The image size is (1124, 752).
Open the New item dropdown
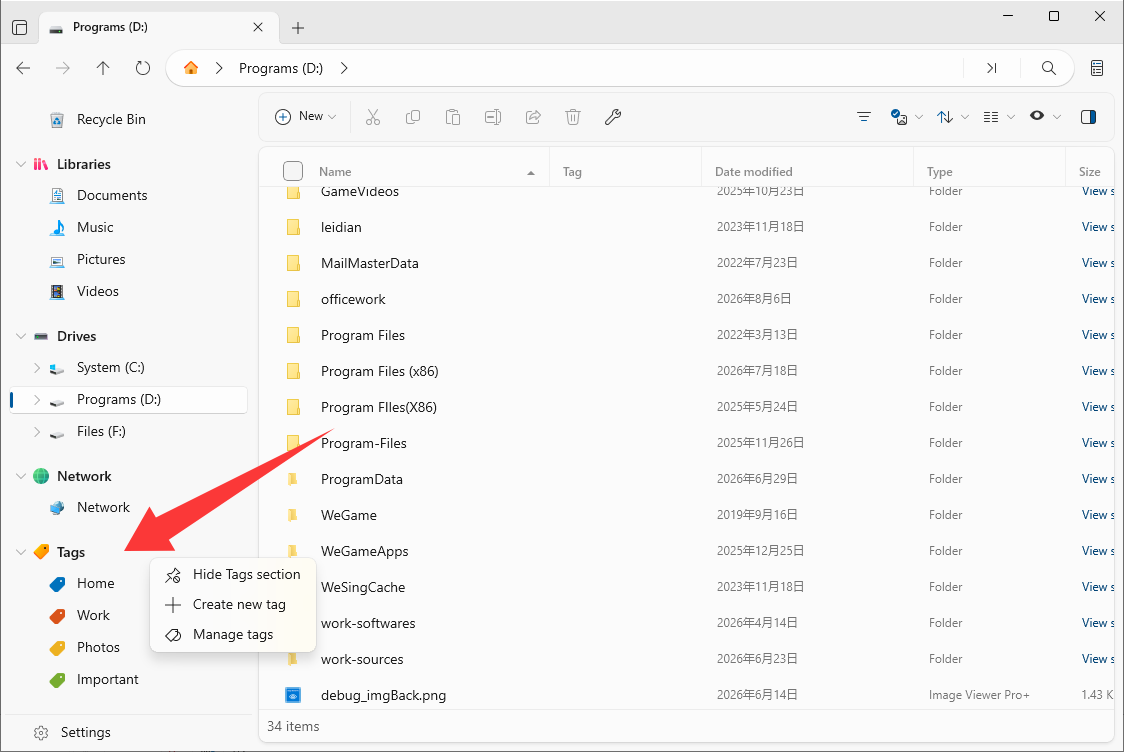(x=306, y=117)
